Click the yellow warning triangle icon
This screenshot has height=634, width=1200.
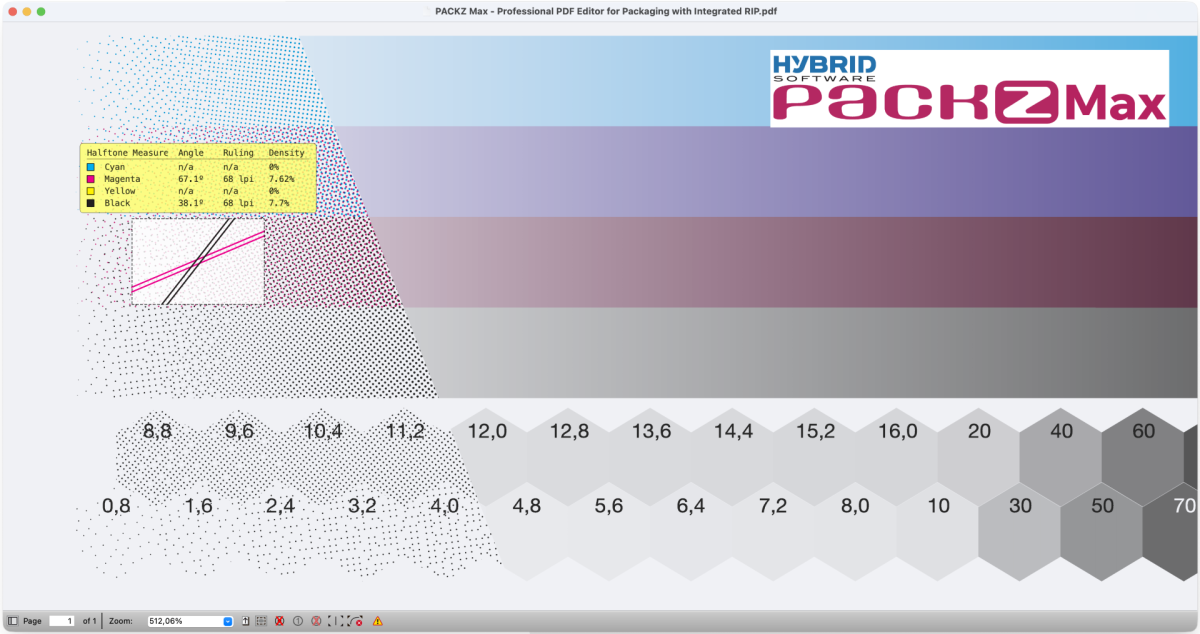pos(377,621)
